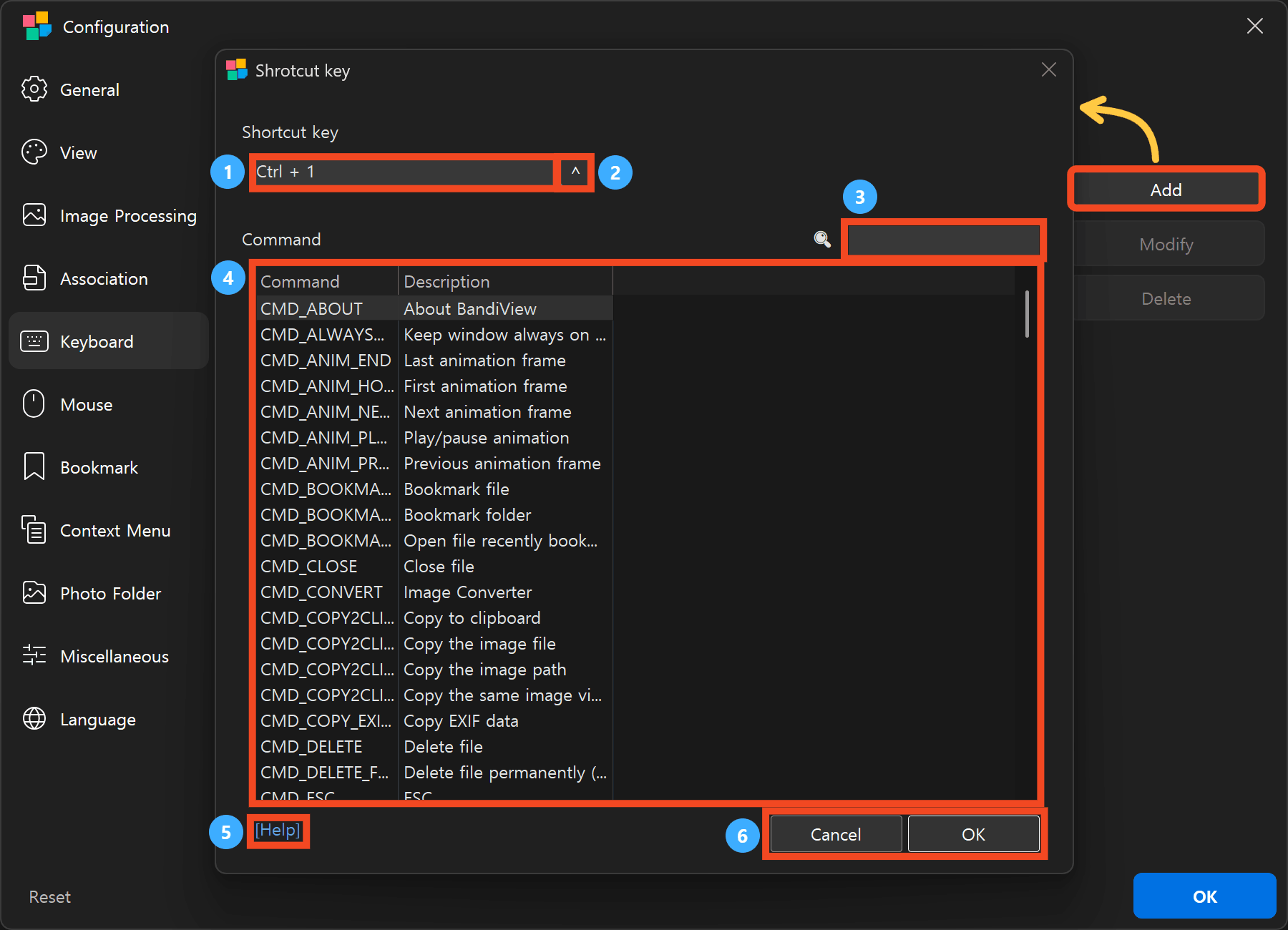
Task: Click the Add button
Action: pyautogui.click(x=1166, y=190)
